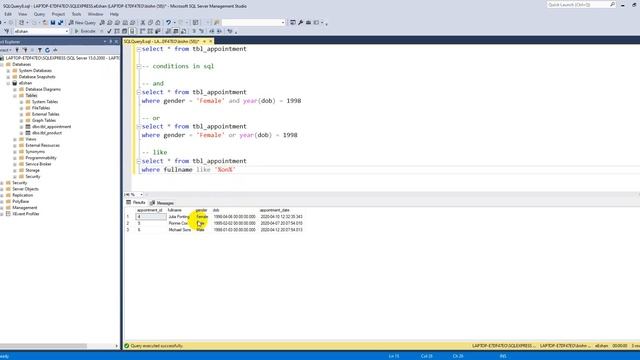This screenshot has height=360, width=640.
Task: Click 'Michael' fullname cell in row 3
Action: [180, 230]
